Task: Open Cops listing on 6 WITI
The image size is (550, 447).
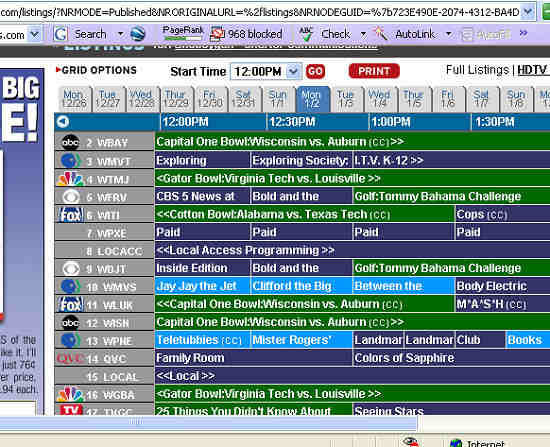Action: tap(502, 214)
